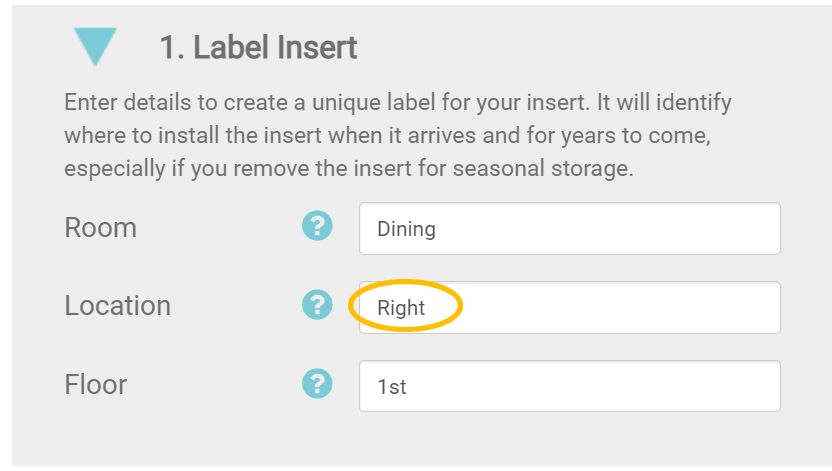Click the "1. Label Insert" section heading
Viewport: 832px width, 471px height.
258,47
